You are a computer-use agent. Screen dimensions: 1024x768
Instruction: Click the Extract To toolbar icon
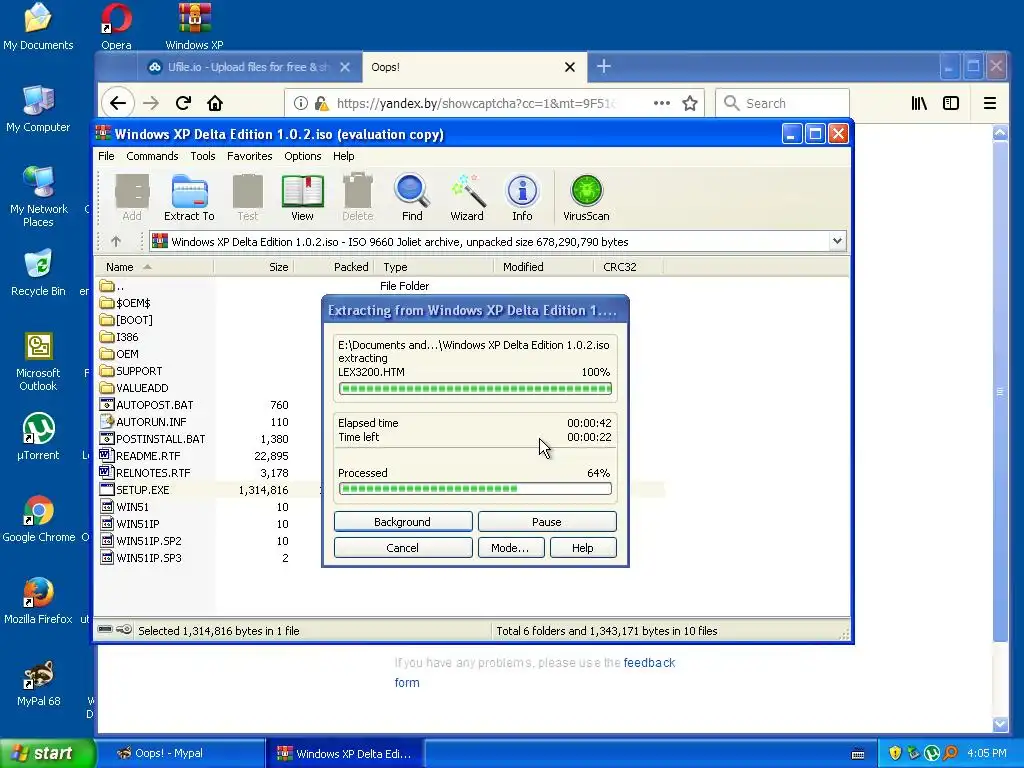coord(189,198)
